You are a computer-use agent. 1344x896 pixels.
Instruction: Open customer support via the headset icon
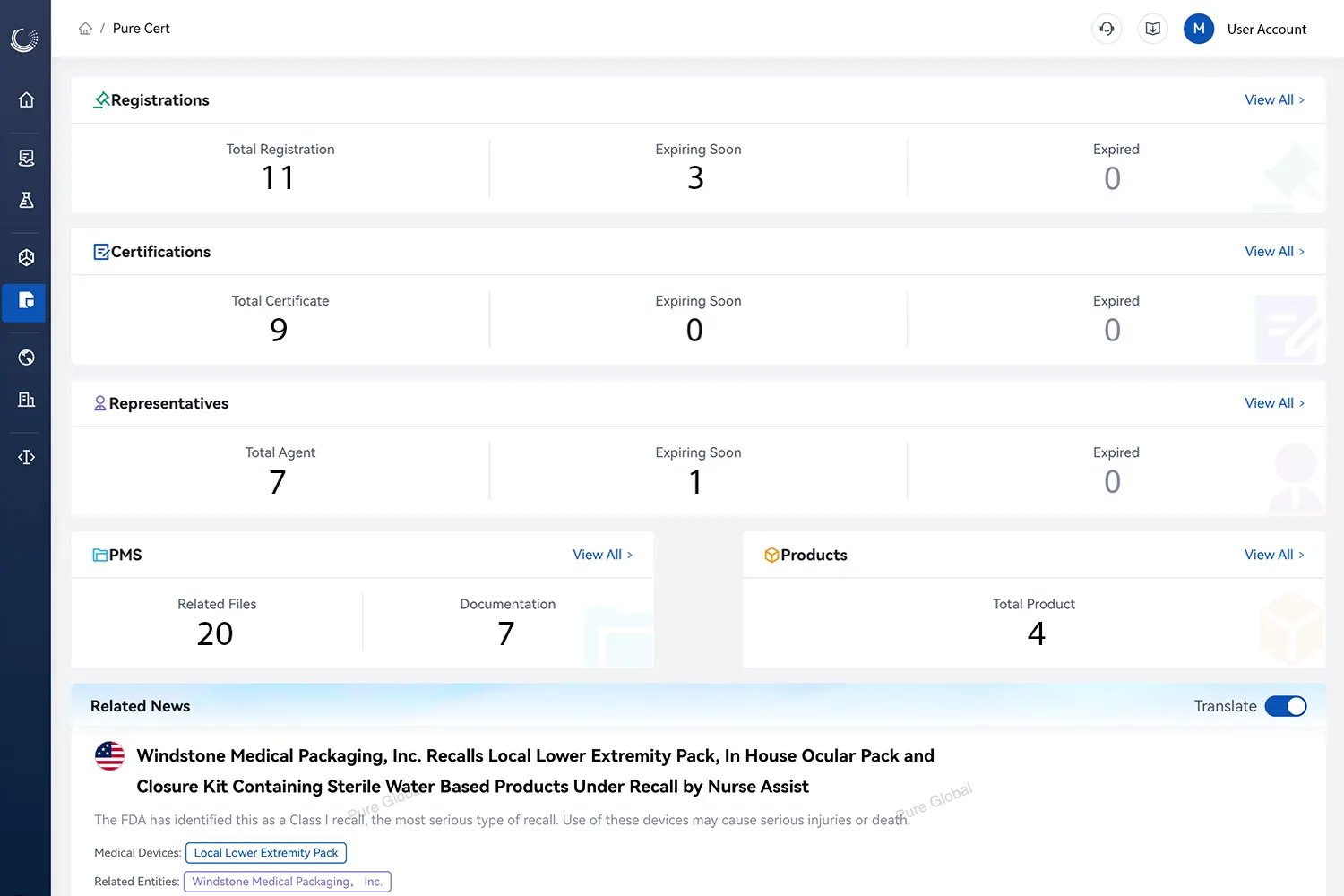tap(1107, 29)
